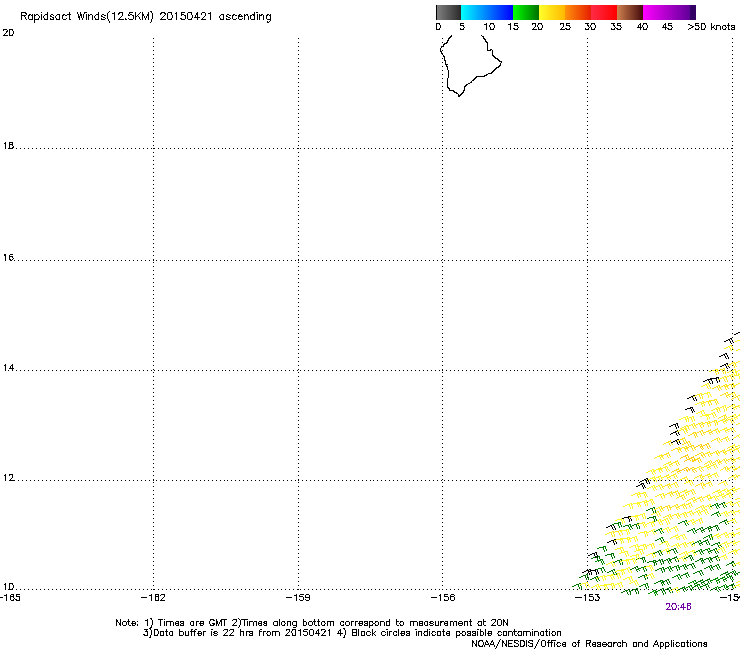Click the latitude label 20
Screen dimensions: 740x650
click(x=8, y=33)
